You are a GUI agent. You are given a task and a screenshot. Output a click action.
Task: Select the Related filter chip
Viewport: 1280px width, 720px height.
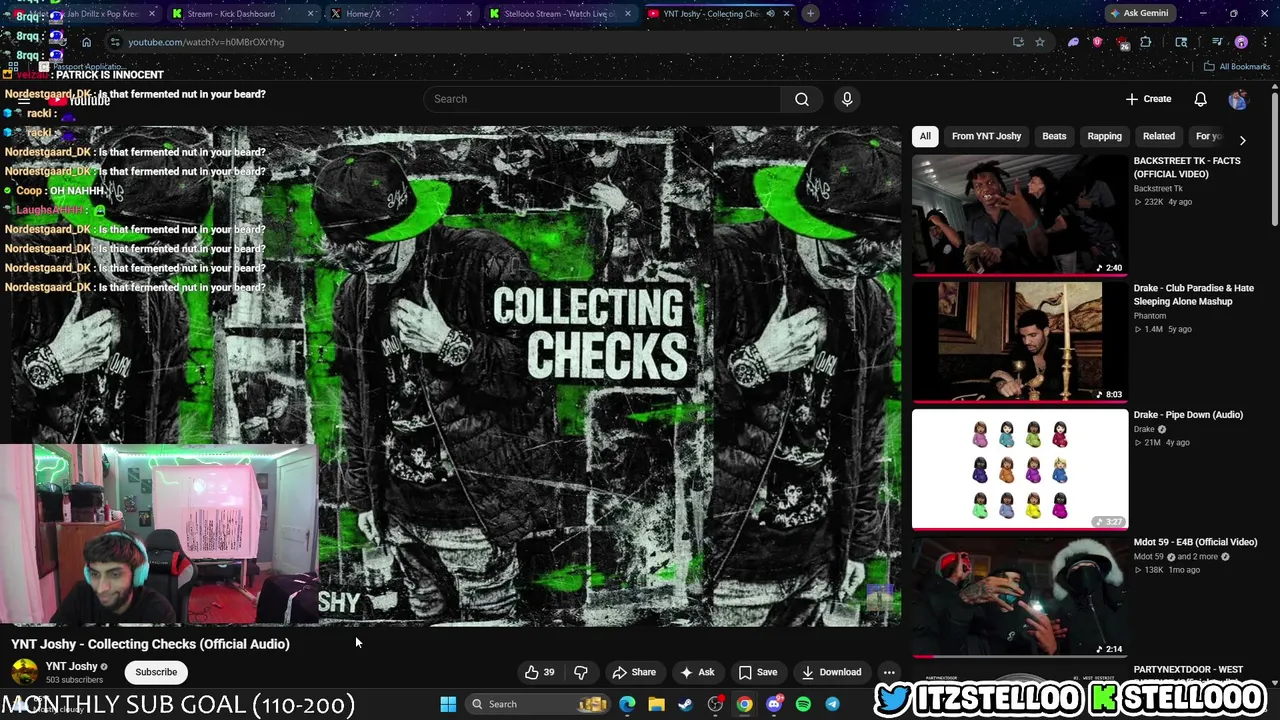click(1159, 136)
